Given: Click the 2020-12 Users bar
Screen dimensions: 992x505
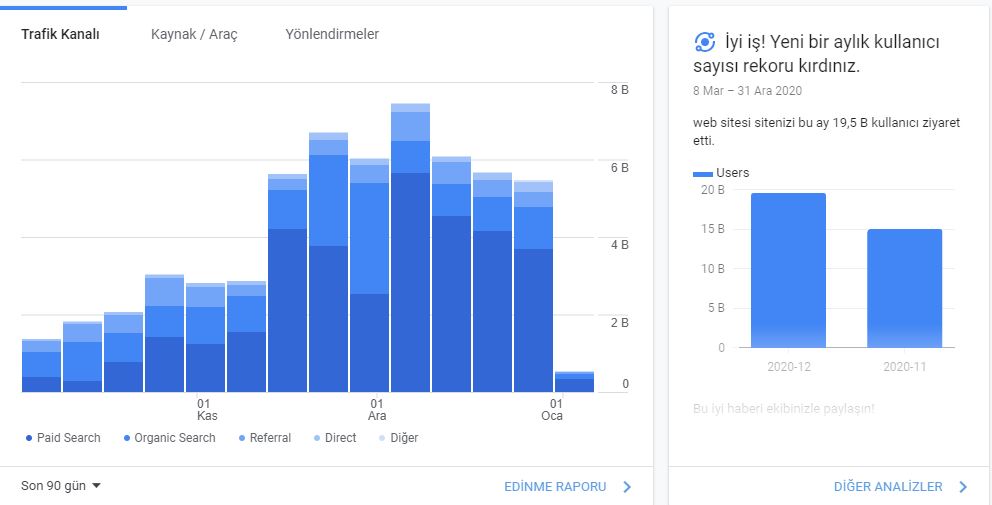Looking at the screenshot, I should 788,270.
